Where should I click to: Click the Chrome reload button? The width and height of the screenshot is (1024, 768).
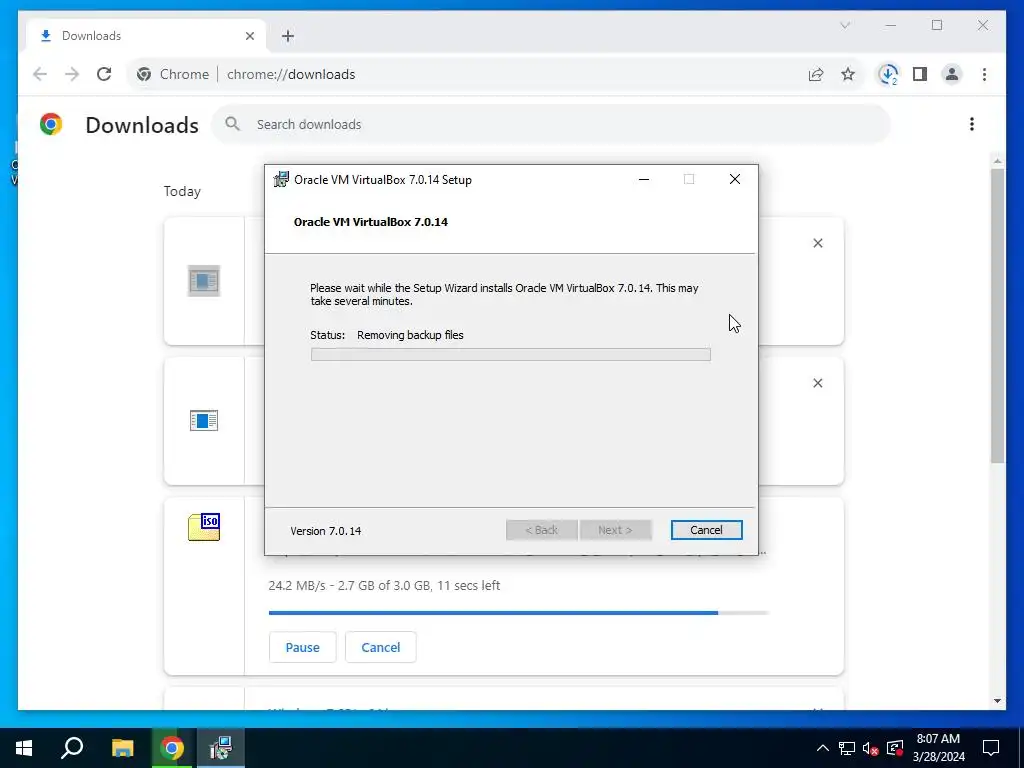(104, 74)
